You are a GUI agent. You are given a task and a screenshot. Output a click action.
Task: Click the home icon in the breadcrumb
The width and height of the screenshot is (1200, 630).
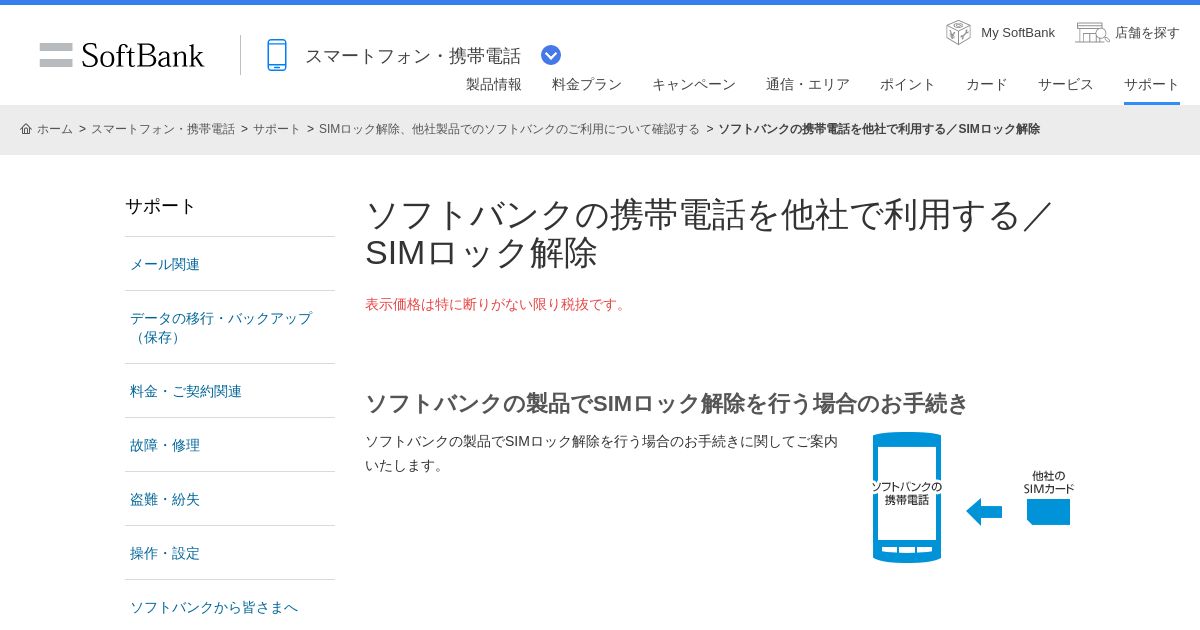click(26, 129)
